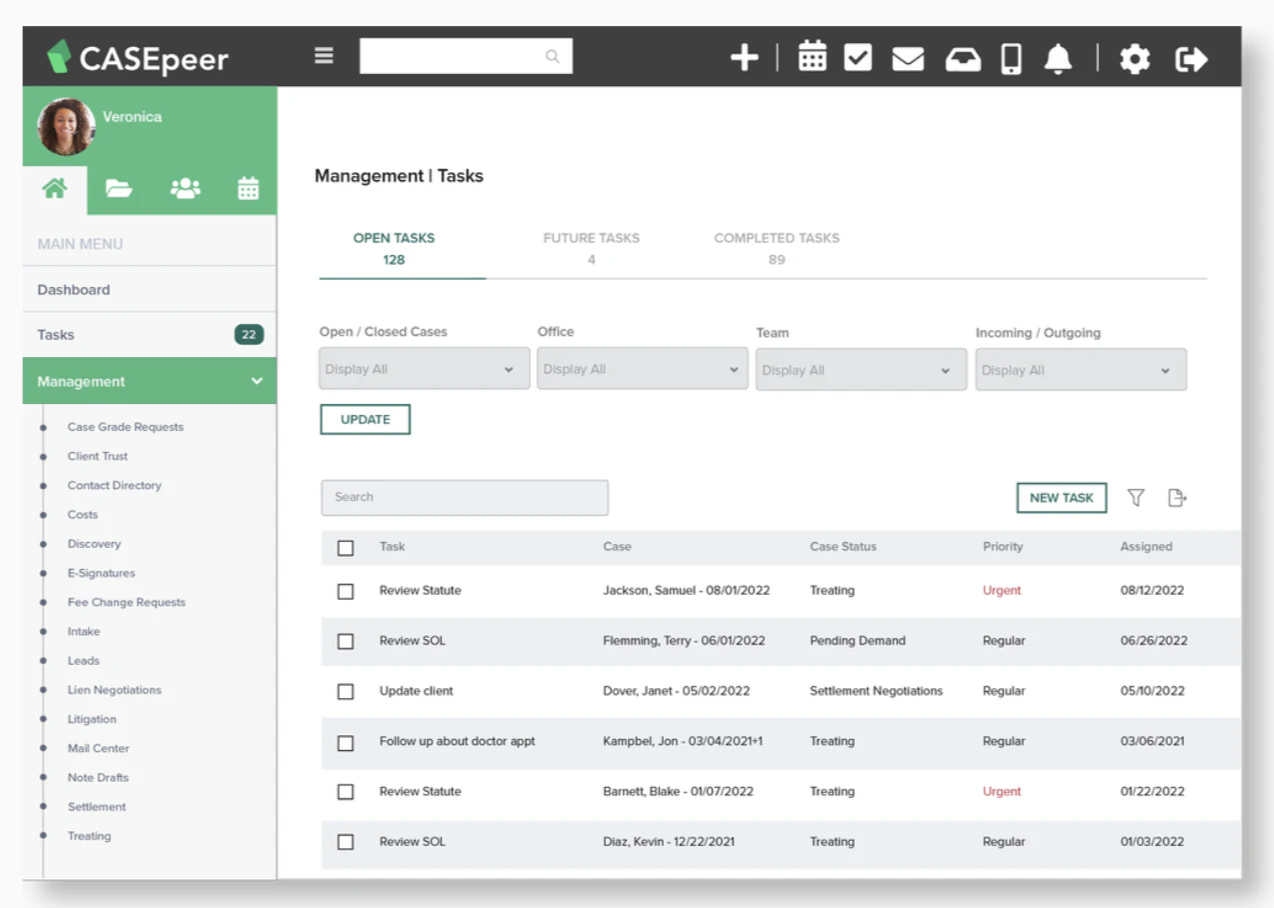Open the notifications bell icon
This screenshot has width=1274, height=908.
(x=1058, y=59)
